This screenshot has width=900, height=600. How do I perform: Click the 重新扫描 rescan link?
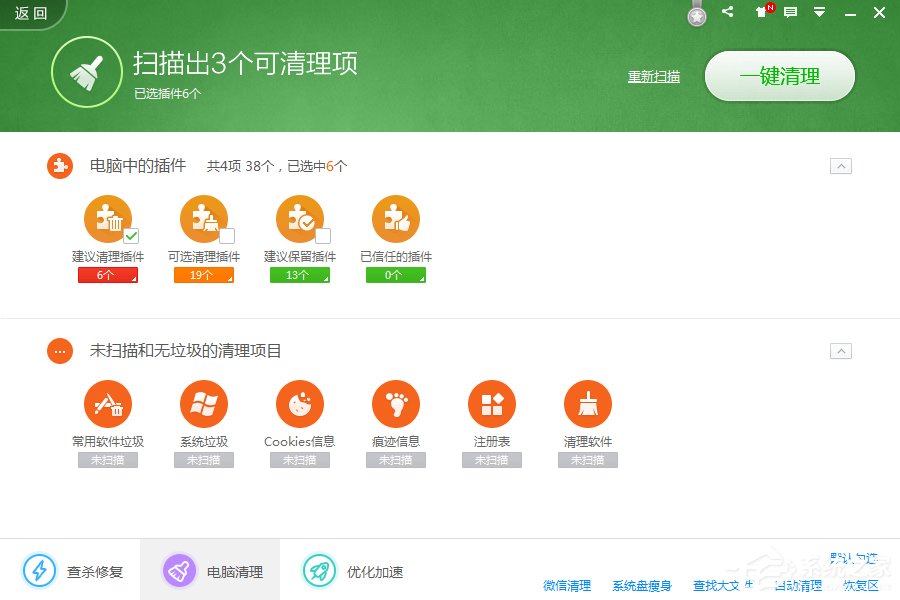pyautogui.click(x=655, y=76)
